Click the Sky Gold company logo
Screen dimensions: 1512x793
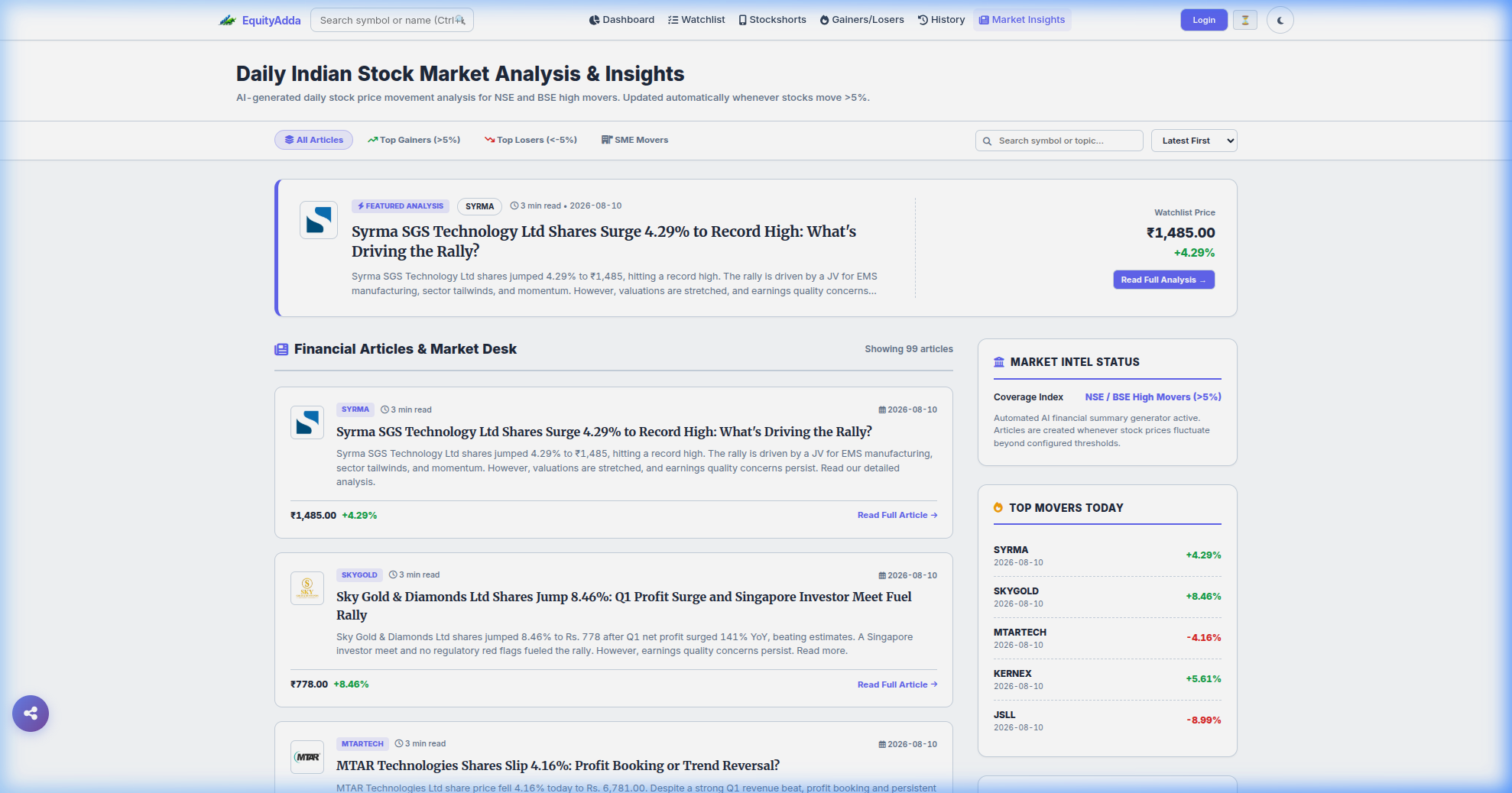coord(307,588)
